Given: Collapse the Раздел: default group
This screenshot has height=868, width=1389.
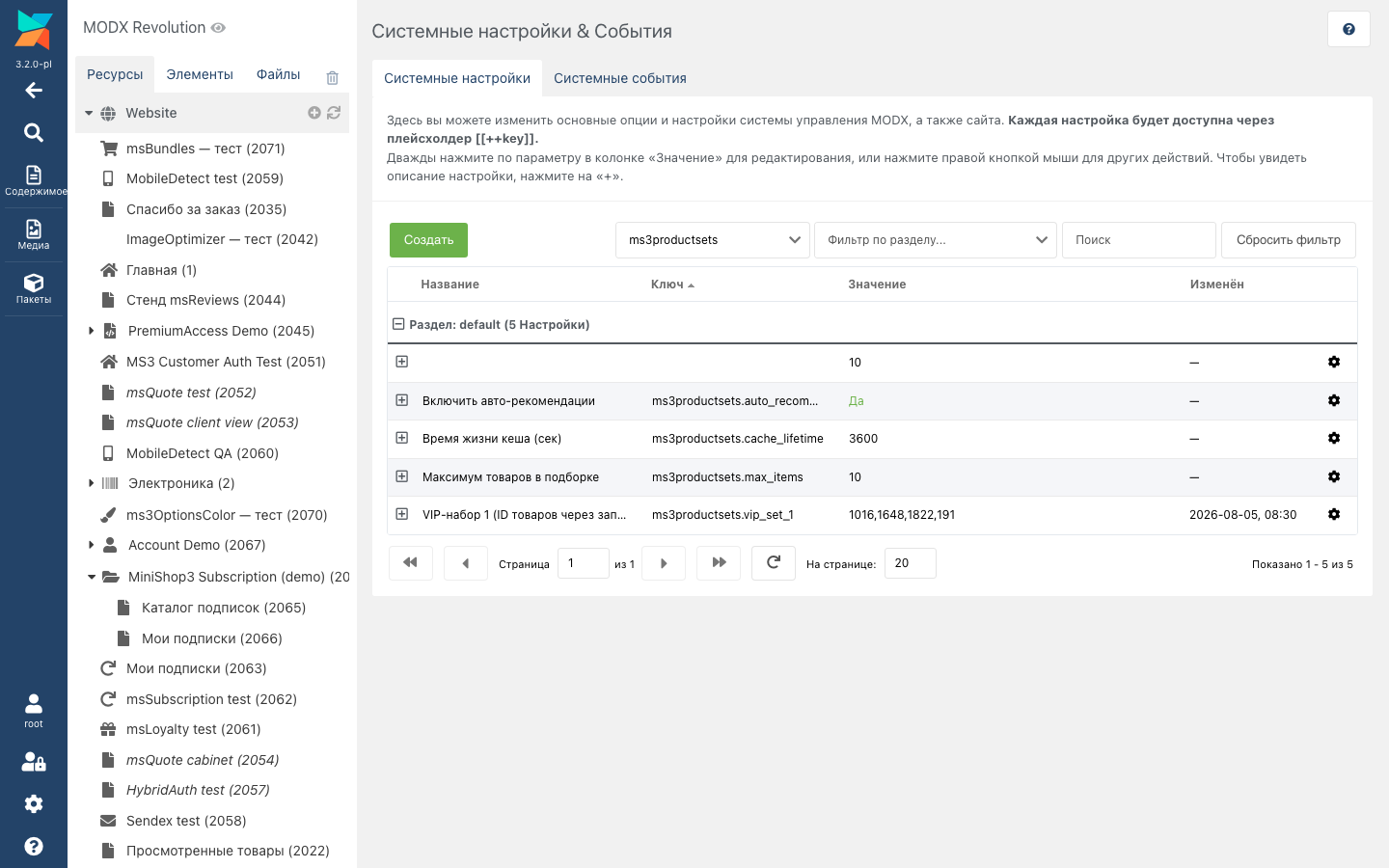Looking at the screenshot, I should (x=398, y=324).
